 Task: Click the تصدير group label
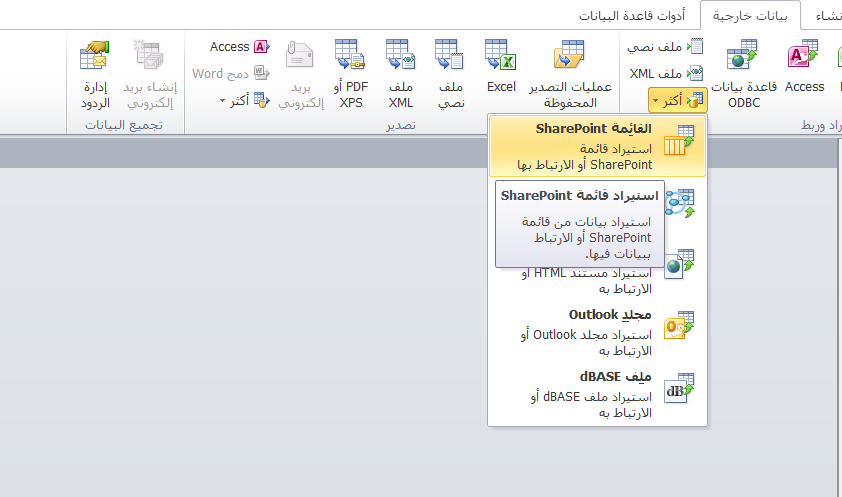[401, 125]
